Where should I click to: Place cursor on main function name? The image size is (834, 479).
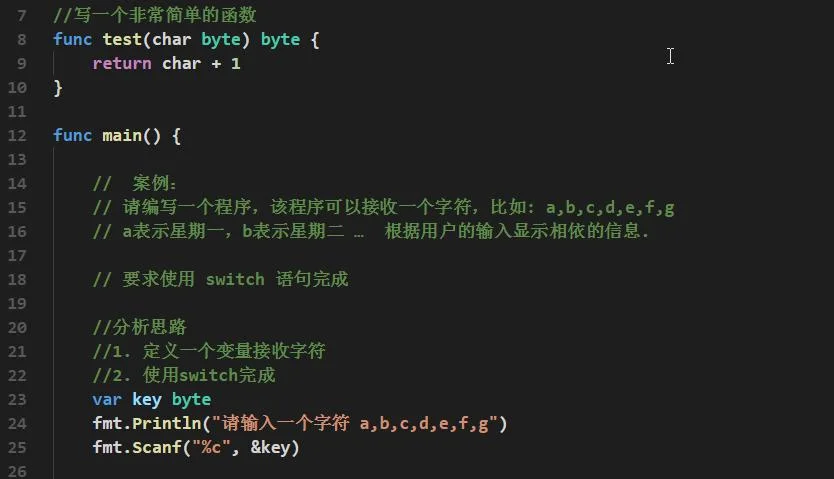click(122, 136)
